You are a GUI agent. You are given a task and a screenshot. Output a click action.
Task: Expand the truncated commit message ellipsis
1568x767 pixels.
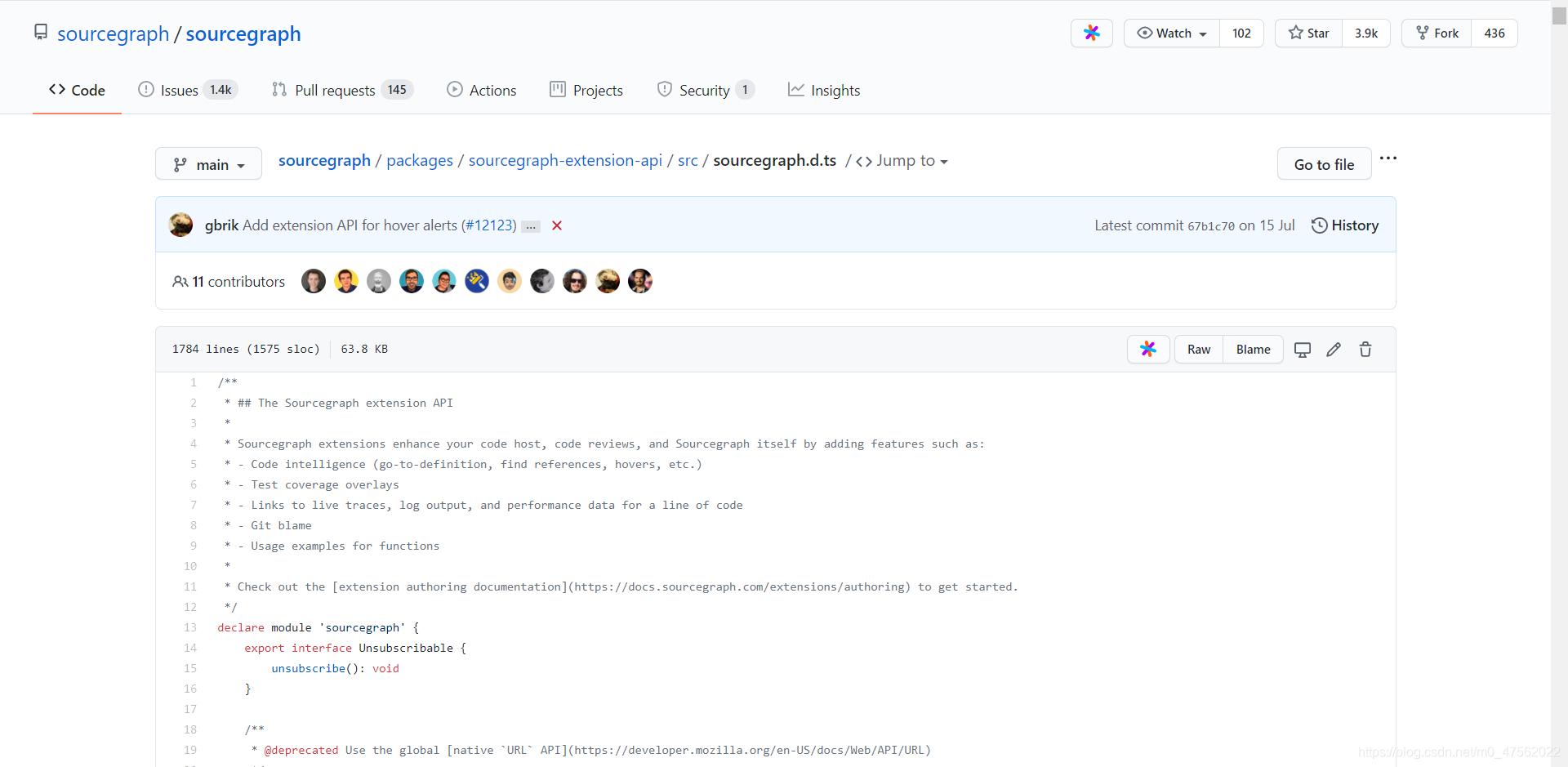point(531,226)
